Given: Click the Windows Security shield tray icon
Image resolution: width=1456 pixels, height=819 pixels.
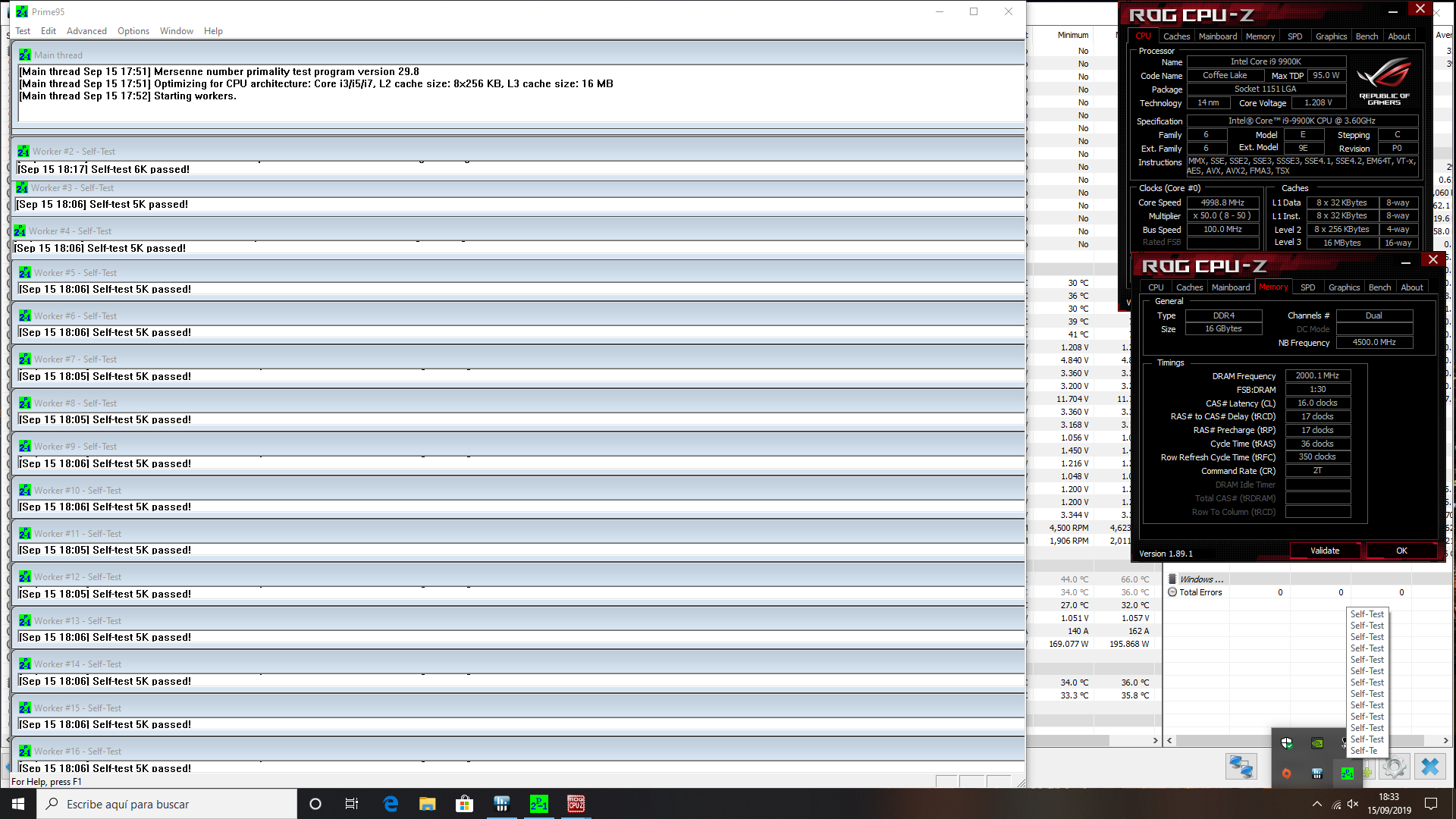Looking at the screenshot, I should pyautogui.click(x=1286, y=743).
